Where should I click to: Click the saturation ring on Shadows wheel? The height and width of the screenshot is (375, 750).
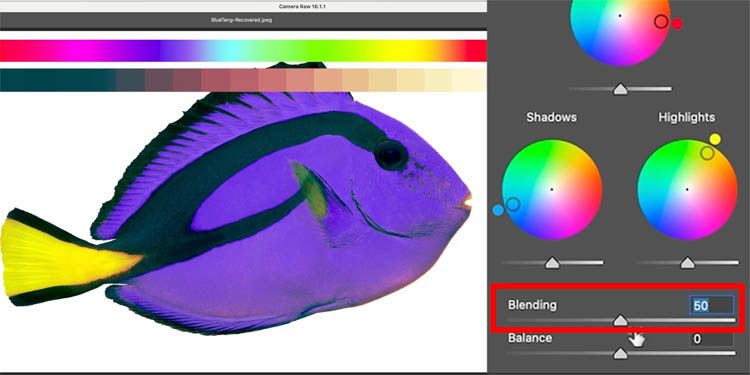point(513,204)
